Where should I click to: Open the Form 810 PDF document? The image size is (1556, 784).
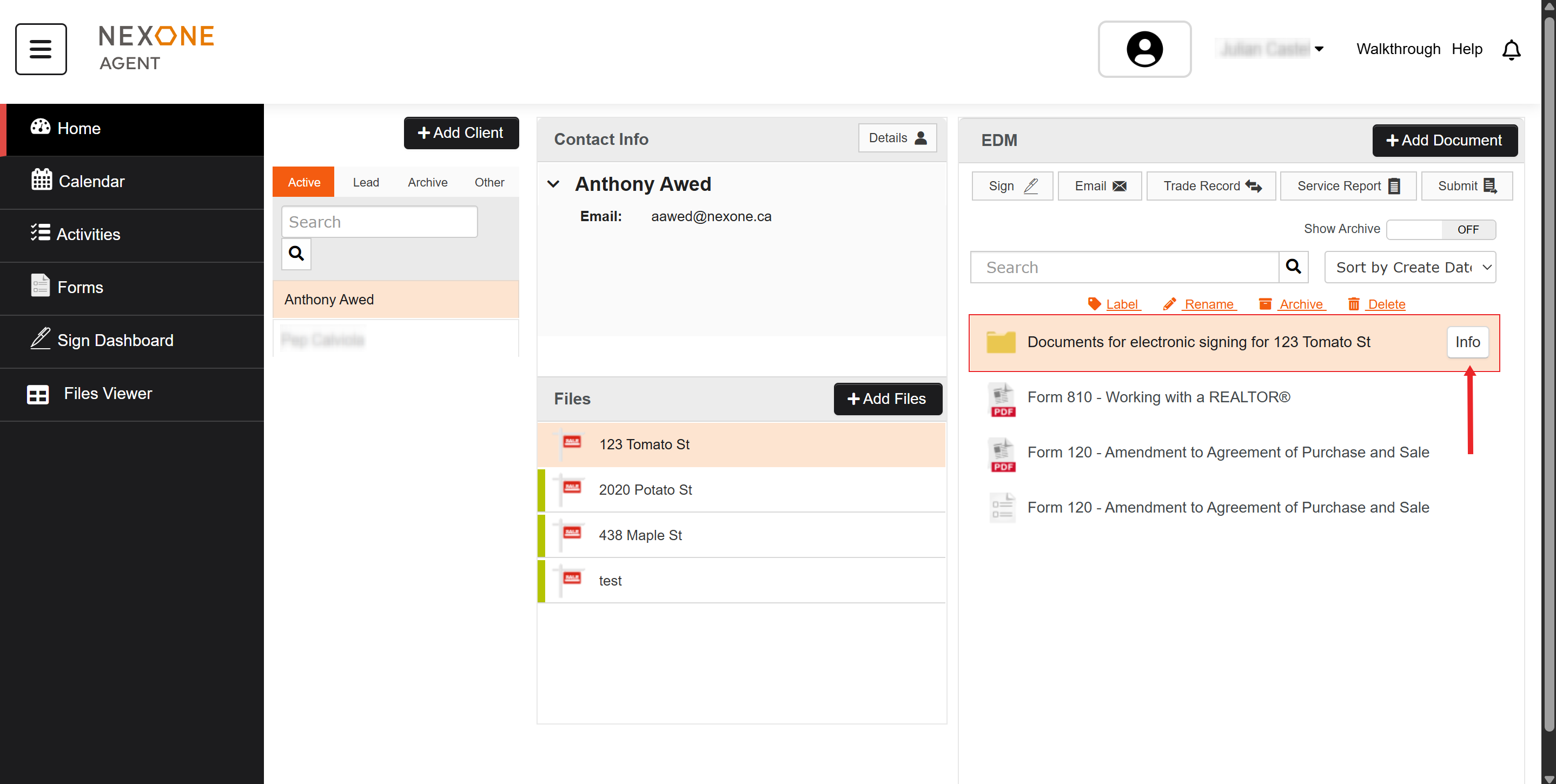coord(1158,397)
